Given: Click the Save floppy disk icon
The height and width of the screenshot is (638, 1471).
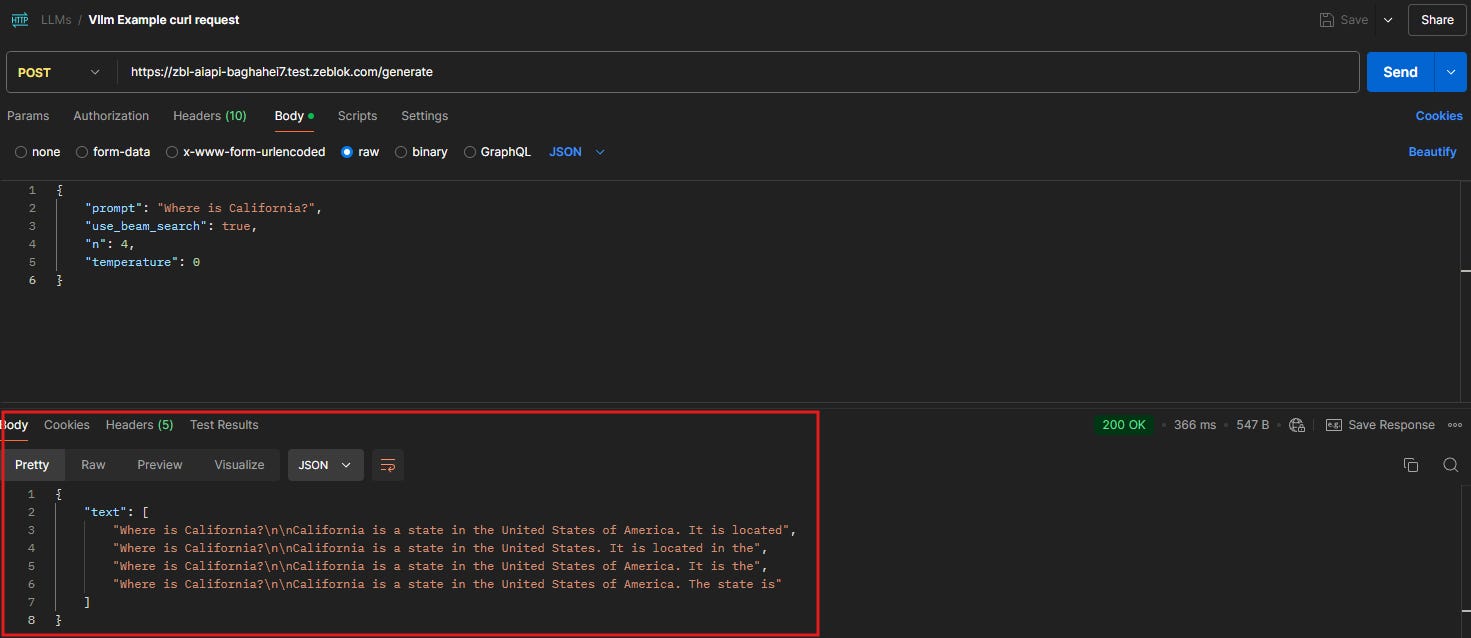Looking at the screenshot, I should [1327, 20].
